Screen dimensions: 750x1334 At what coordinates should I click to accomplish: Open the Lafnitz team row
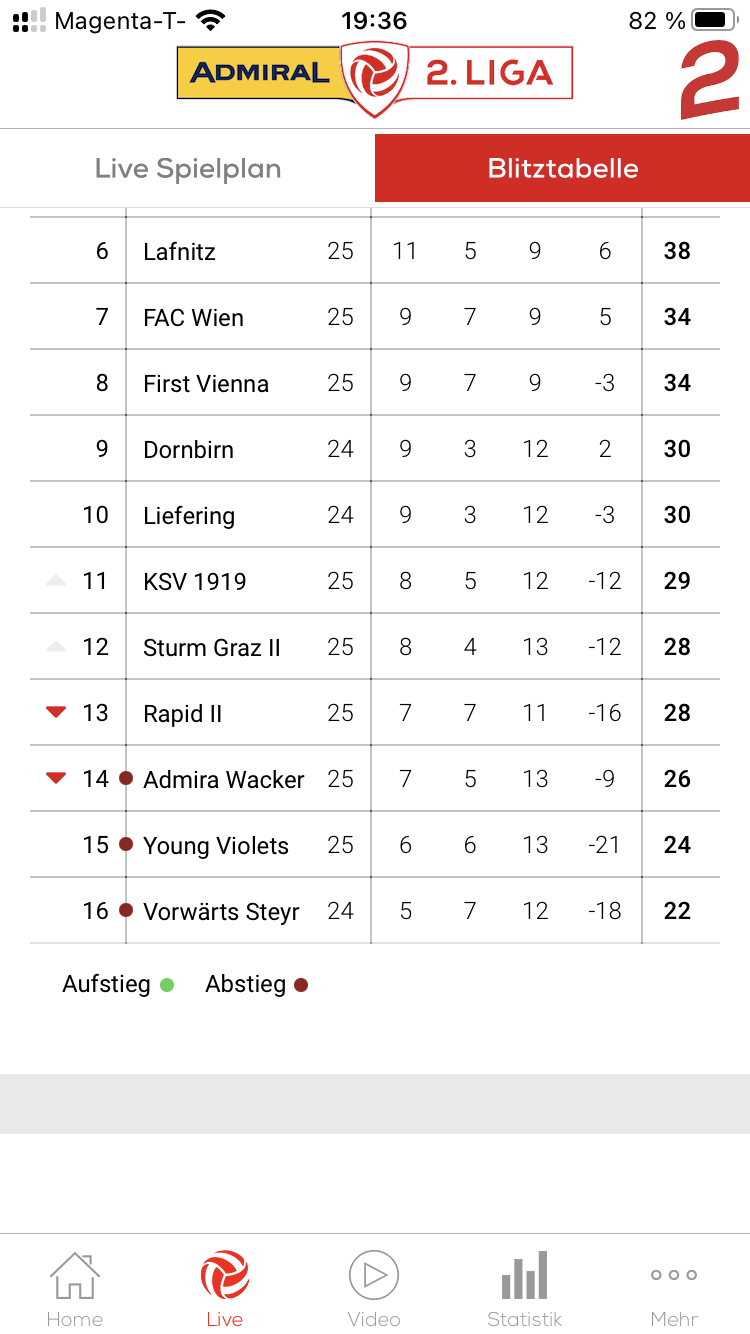coord(375,251)
